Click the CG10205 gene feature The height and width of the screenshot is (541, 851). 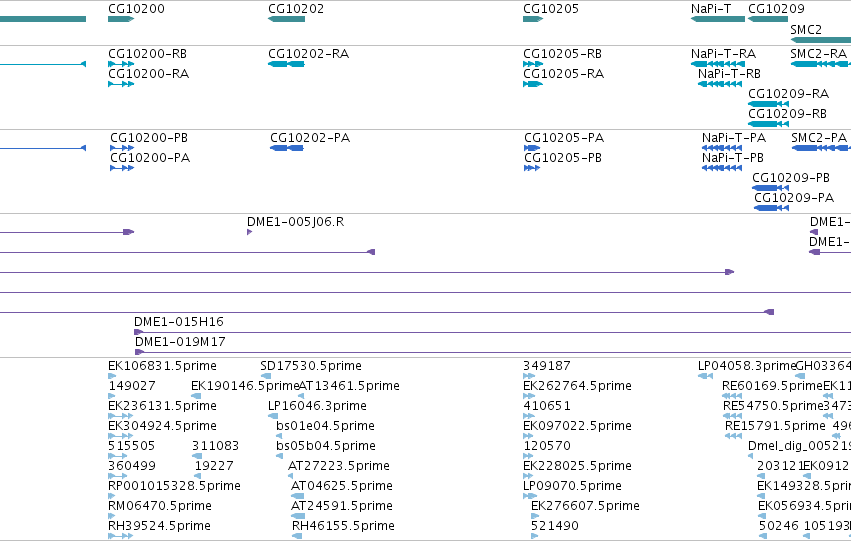(533, 19)
